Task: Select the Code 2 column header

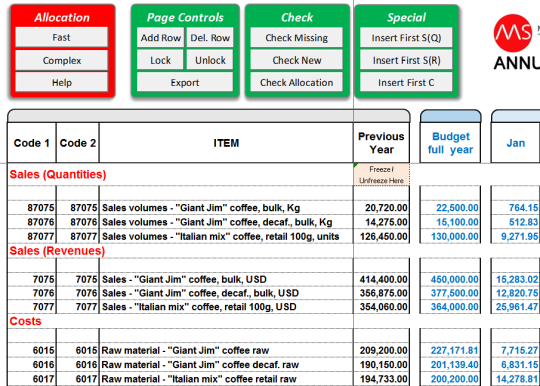Action: coord(77,143)
